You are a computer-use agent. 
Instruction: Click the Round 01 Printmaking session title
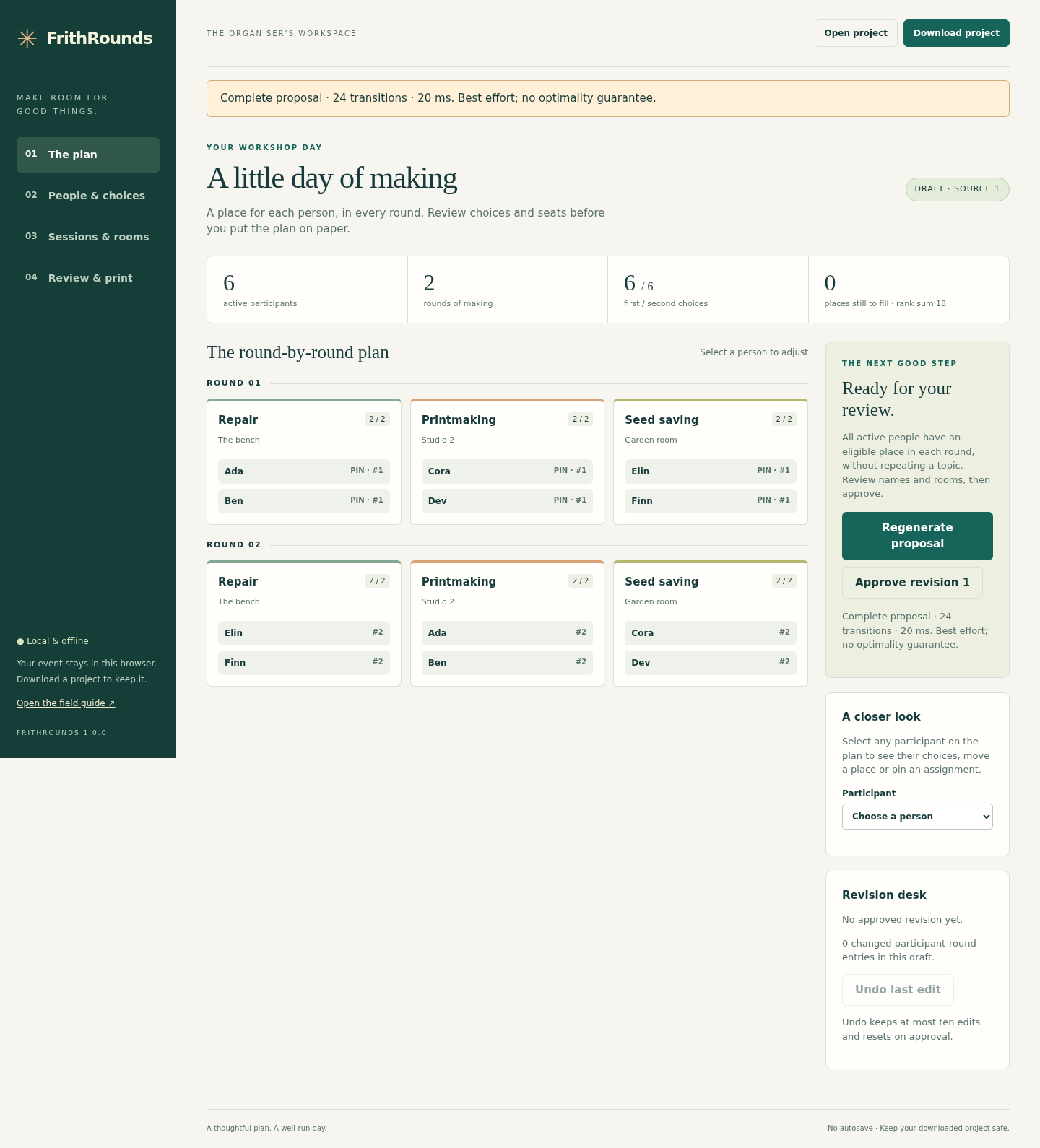(x=459, y=420)
